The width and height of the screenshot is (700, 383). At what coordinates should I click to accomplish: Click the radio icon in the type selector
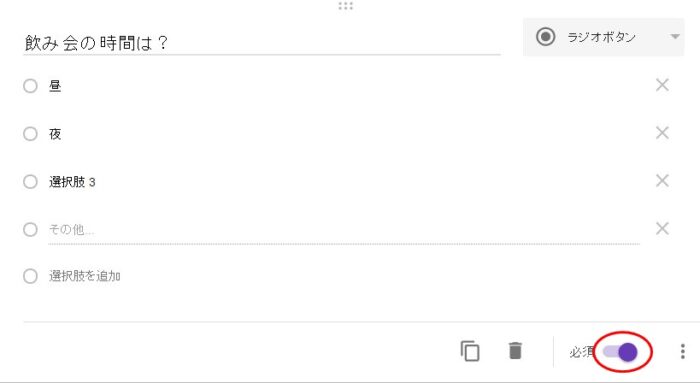[546, 37]
